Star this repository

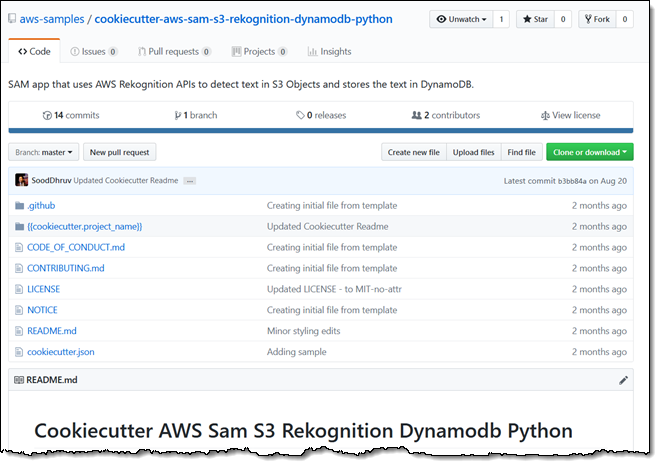(x=534, y=19)
